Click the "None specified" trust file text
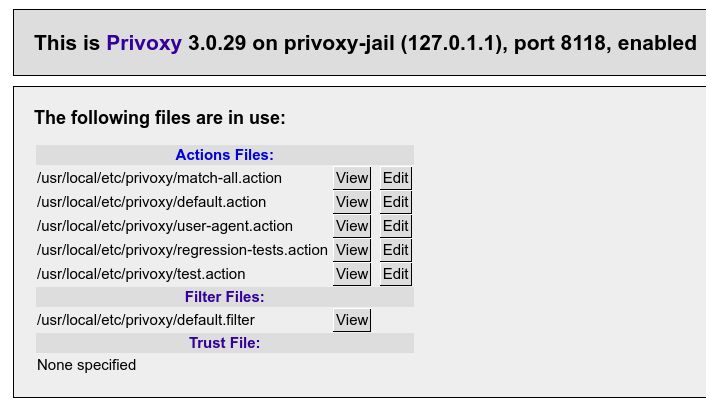Image resolution: width=706 pixels, height=406 pixels. pos(86,365)
